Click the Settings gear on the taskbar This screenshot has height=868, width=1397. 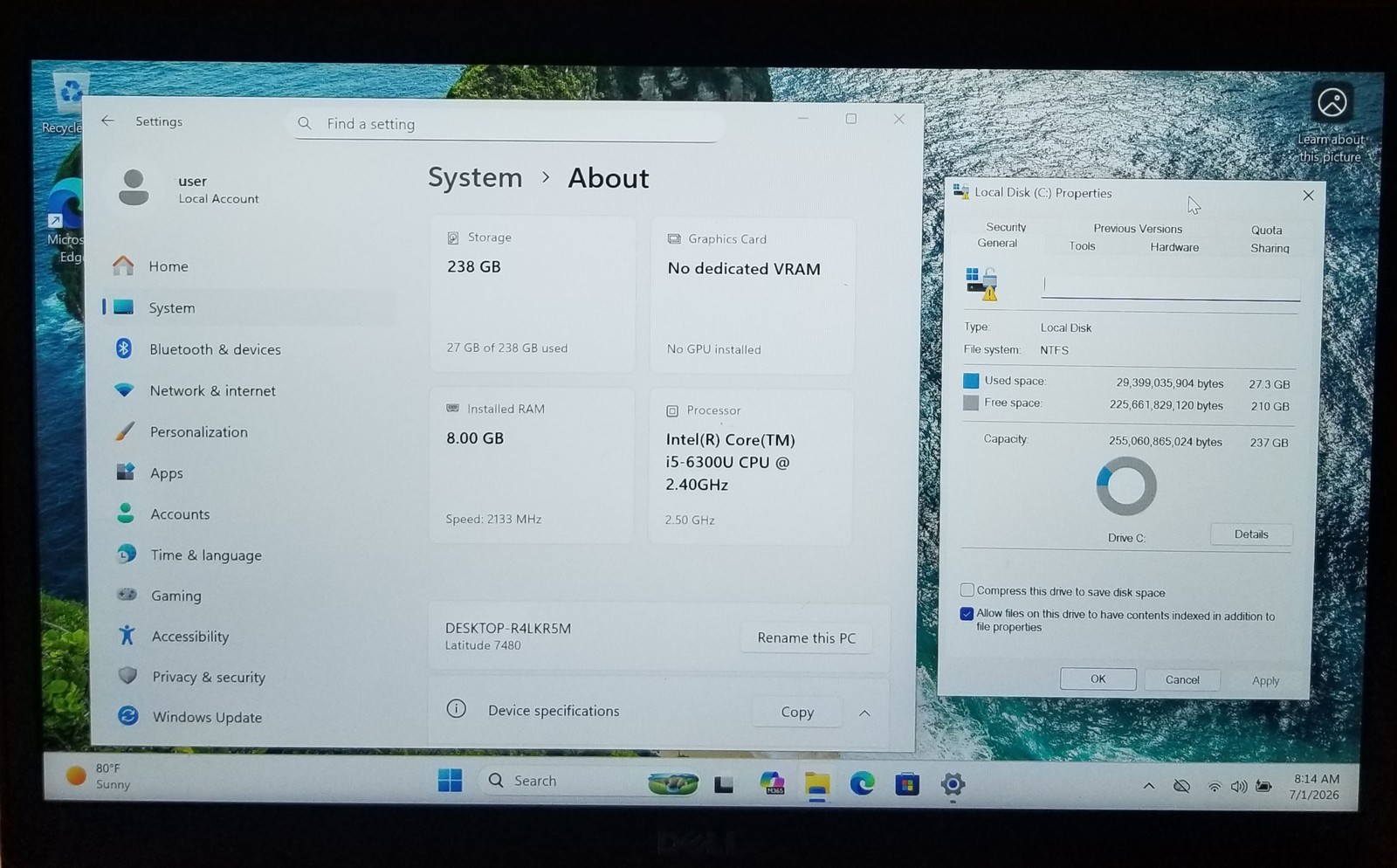(x=953, y=784)
